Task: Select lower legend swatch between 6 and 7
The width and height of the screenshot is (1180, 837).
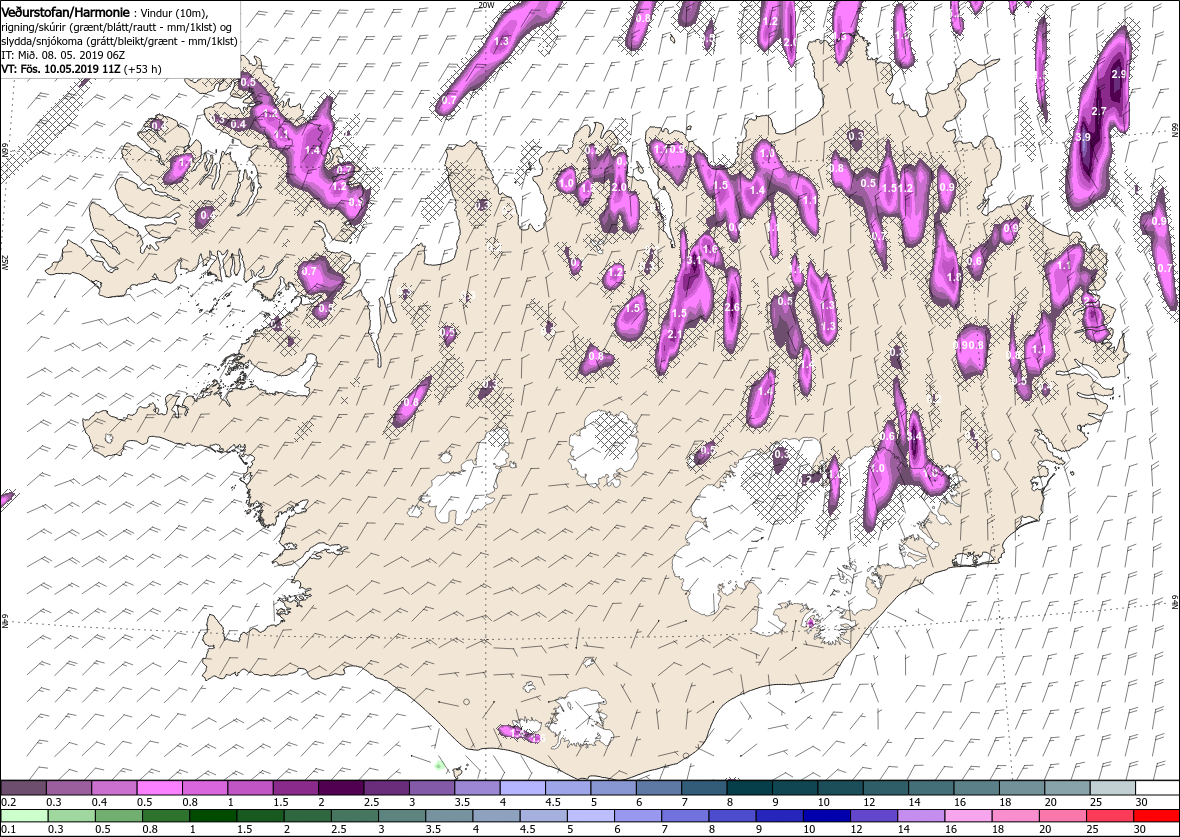Action: point(637,816)
